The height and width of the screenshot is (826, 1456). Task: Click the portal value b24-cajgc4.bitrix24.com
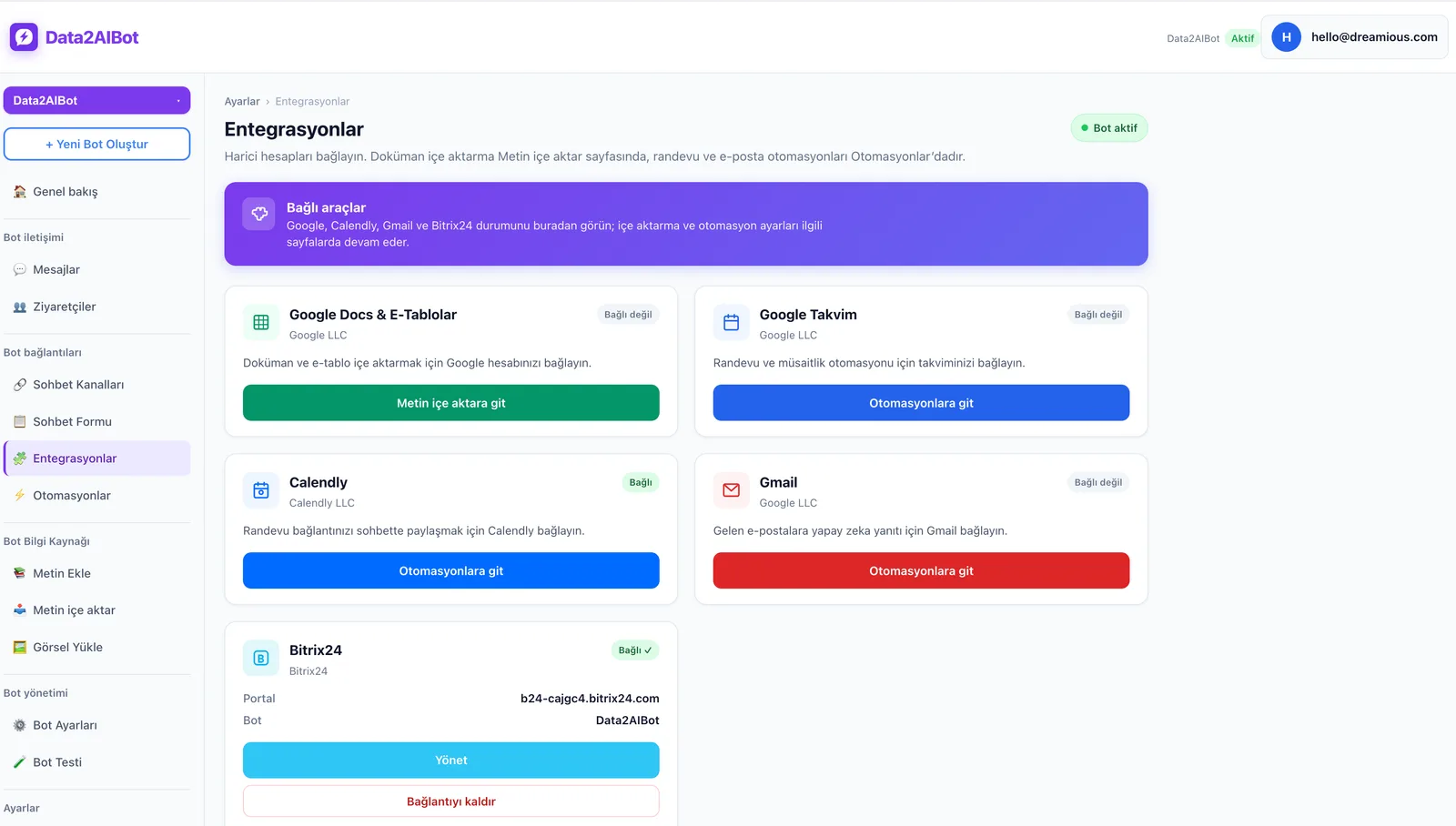tap(590, 699)
